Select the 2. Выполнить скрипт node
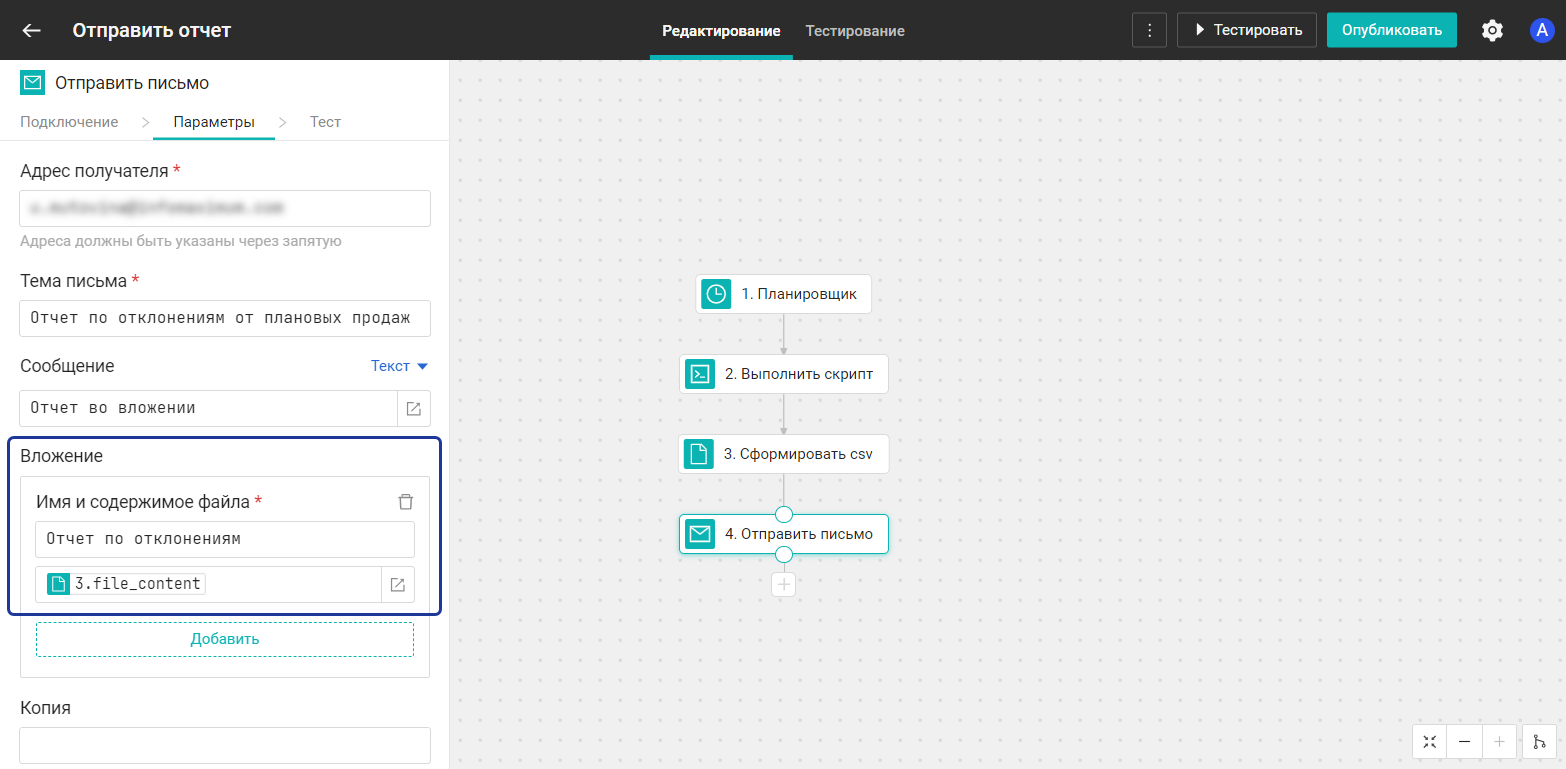 coord(783,374)
